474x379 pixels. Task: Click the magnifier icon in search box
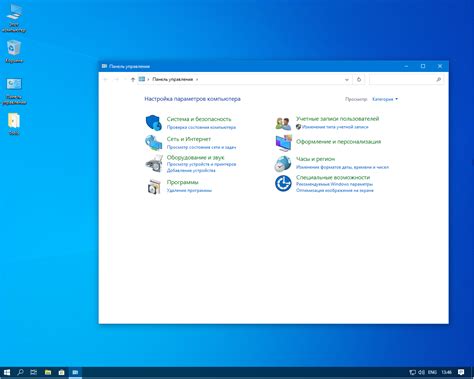(438, 79)
